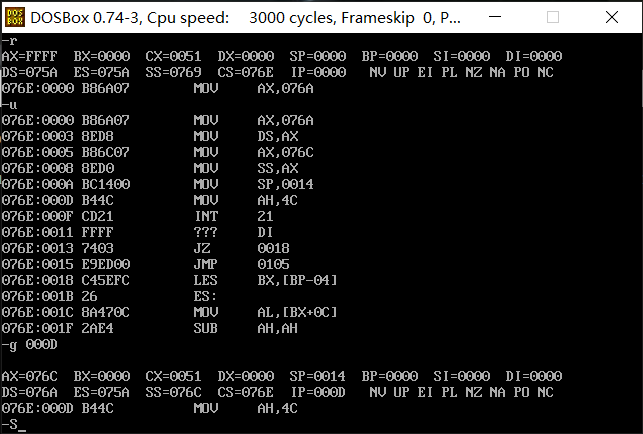This screenshot has width=643, height=434.
Task: Click the 'DS=075A' register value
Action: pyautogui.click(x=30, y=72)
